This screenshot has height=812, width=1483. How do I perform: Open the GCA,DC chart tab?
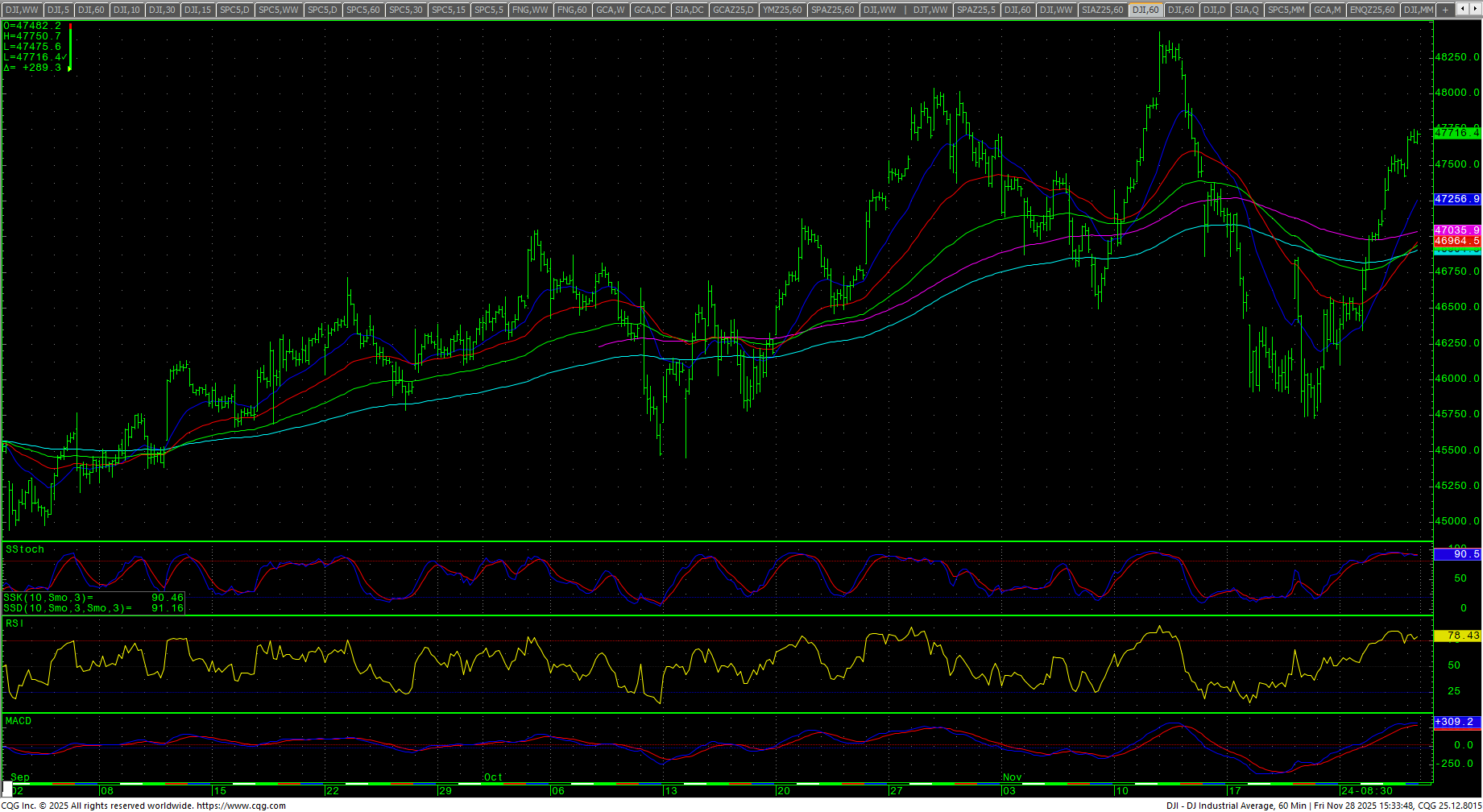tap(650, 10)
